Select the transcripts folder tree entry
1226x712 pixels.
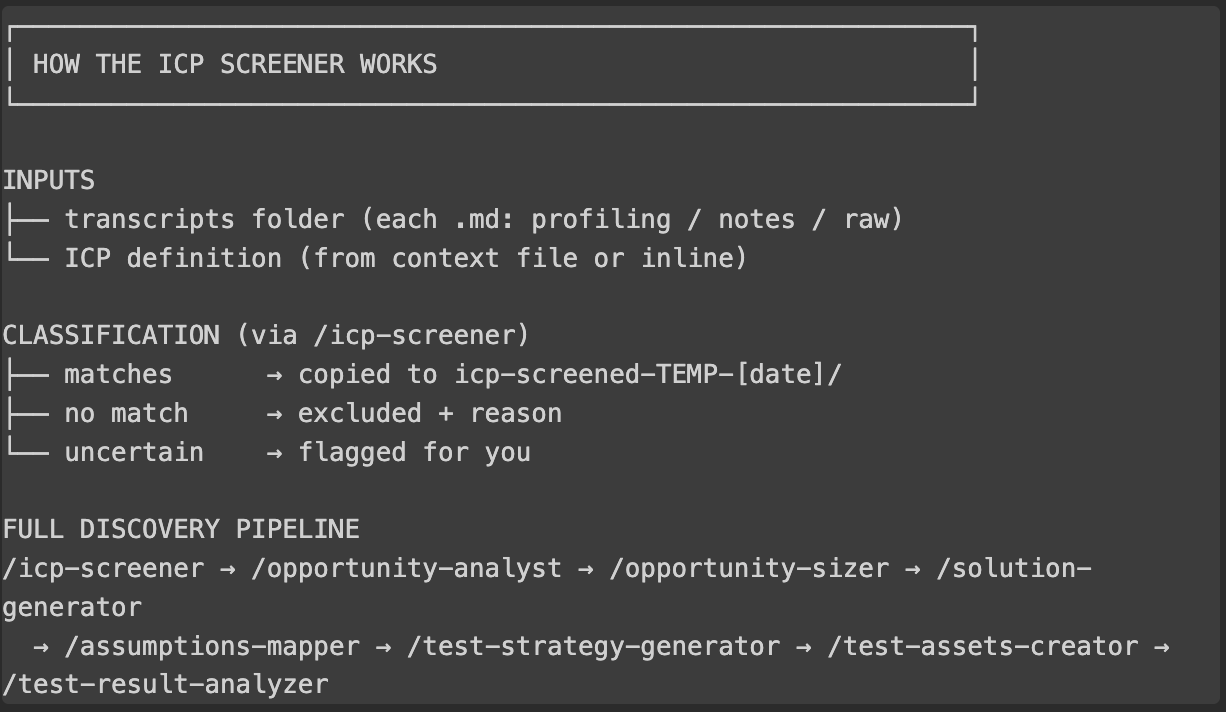pos(484,219)
